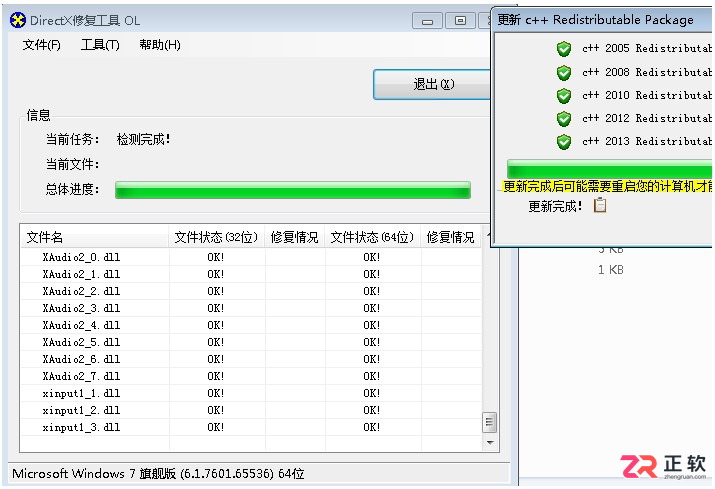Viewport: 715px width, 489px height.
Task: Open the 工具(T) menu
Action: (100, 45)
